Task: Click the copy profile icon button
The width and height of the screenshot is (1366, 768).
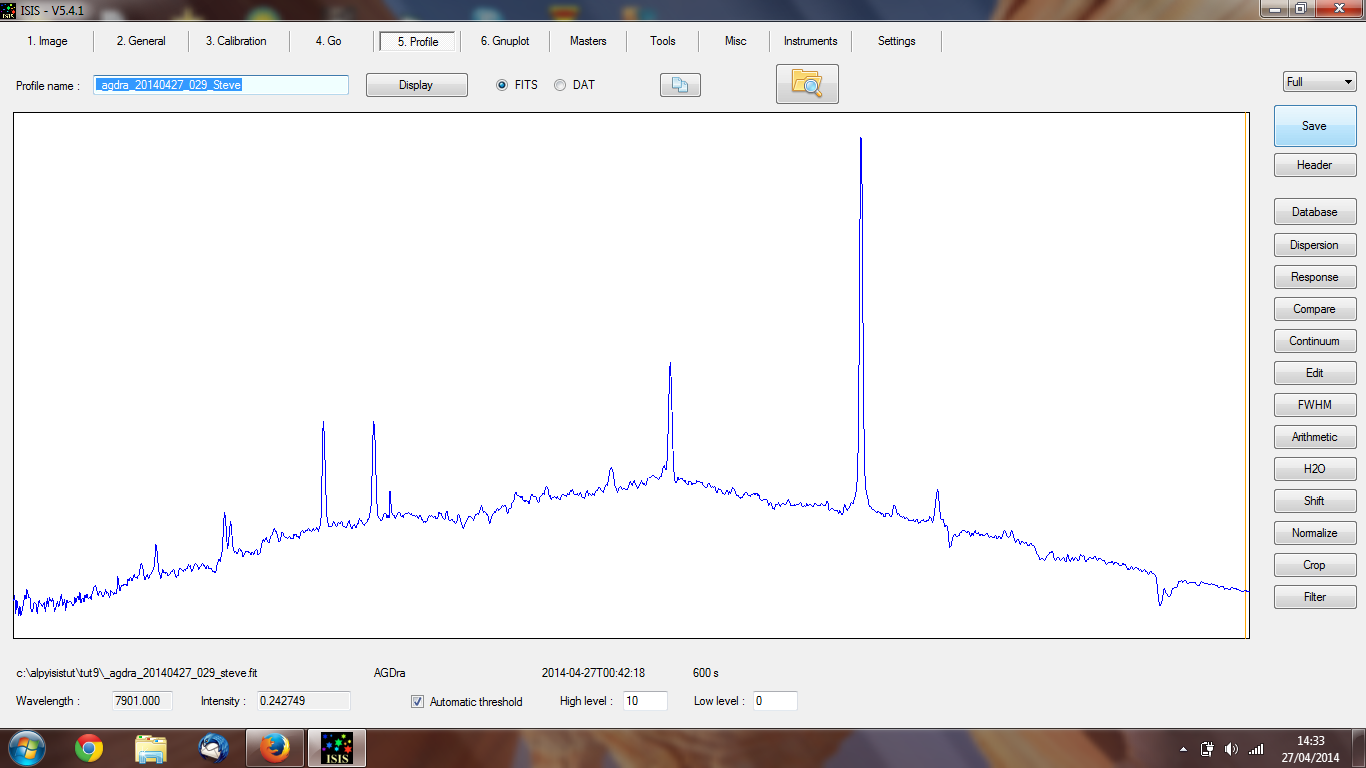Action: tap(680, 86)
